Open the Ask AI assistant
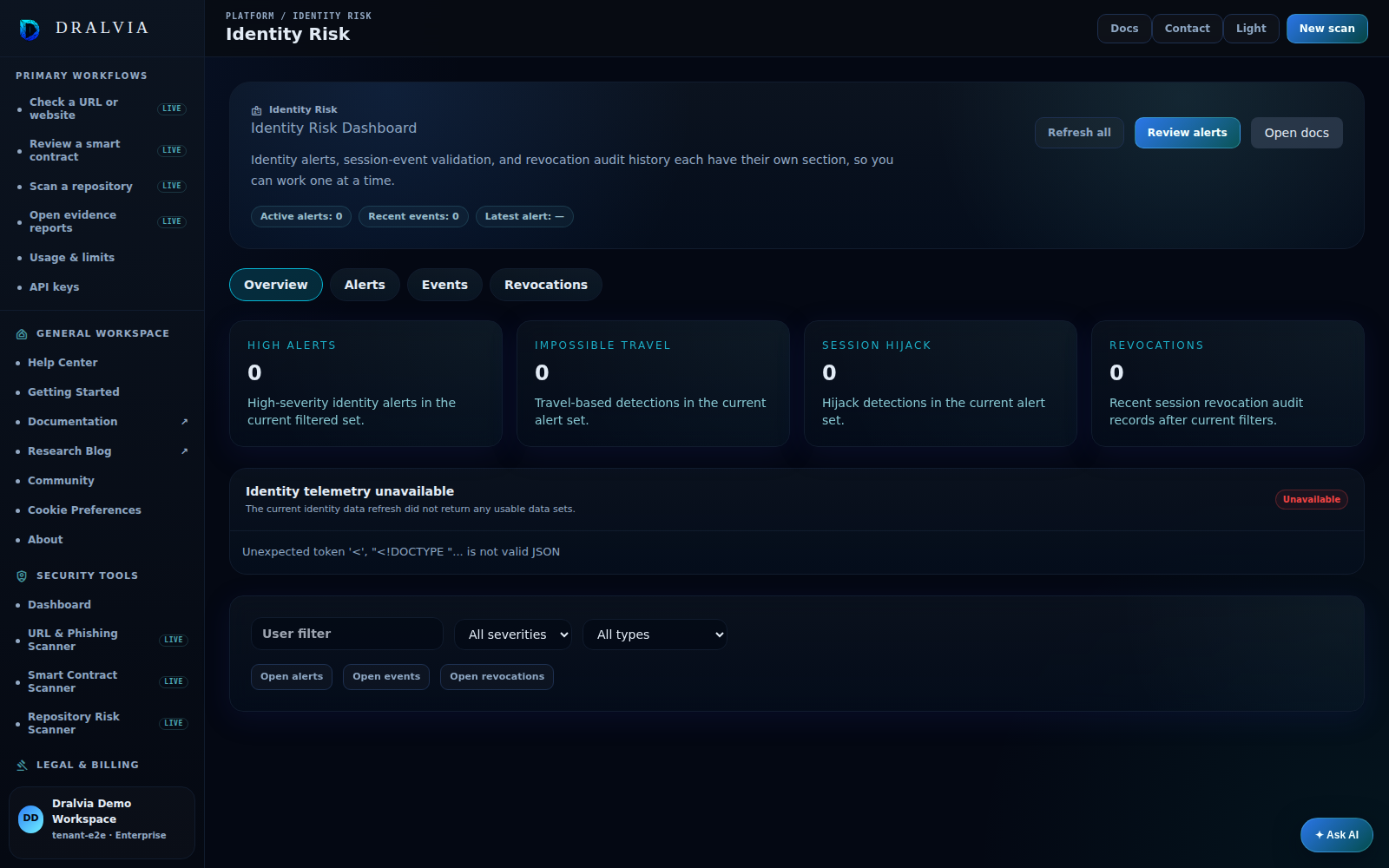This screenshot has width=1389, height=868. pos(1336,835)
